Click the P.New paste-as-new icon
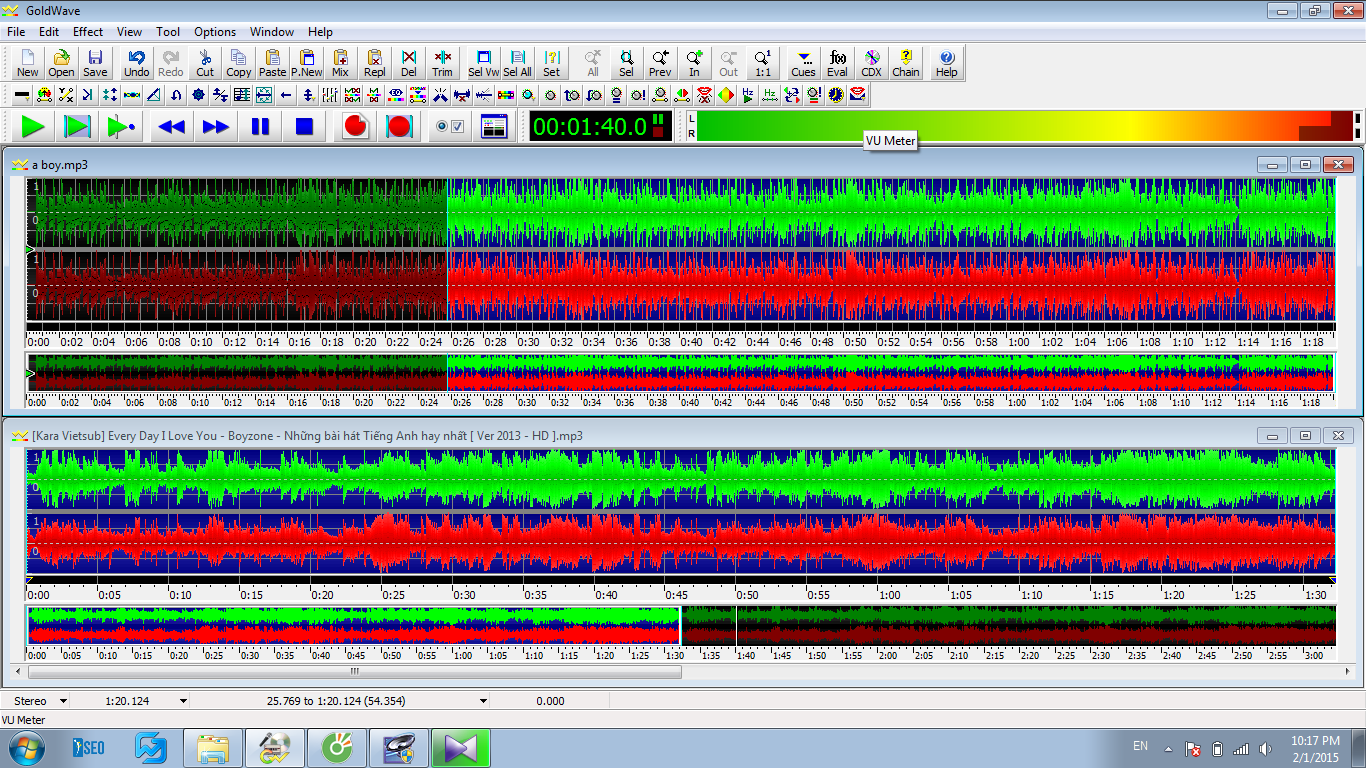Viewport: 1366px width, 768px height. pos(307,63)
